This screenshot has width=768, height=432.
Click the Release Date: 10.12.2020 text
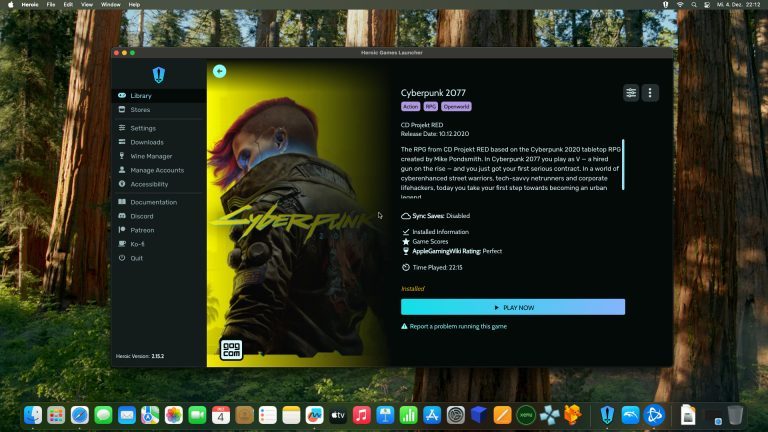435,134
